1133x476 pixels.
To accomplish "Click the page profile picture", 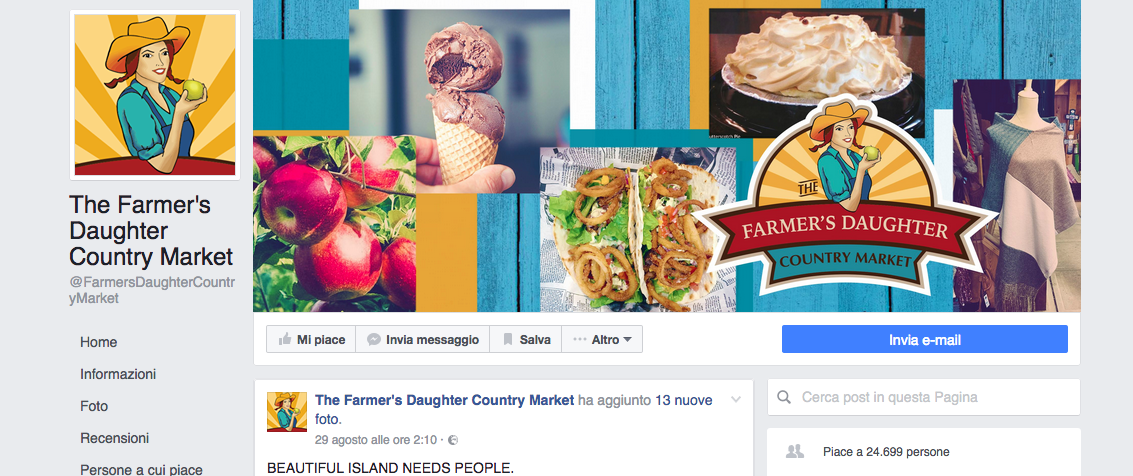I will tap(155, 95).
